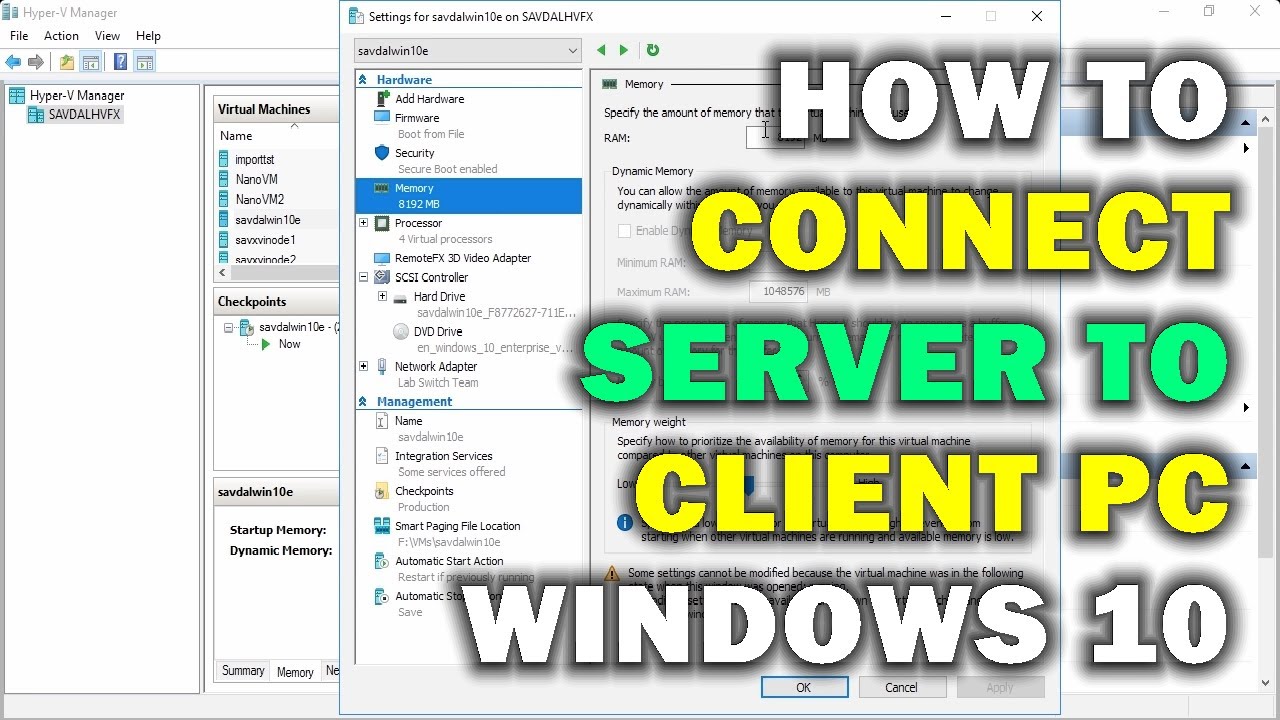The width and height of the screenshot is (1280, 720).
Task: Click the blue info icon under Memory weight
Action: click(625, 522)
